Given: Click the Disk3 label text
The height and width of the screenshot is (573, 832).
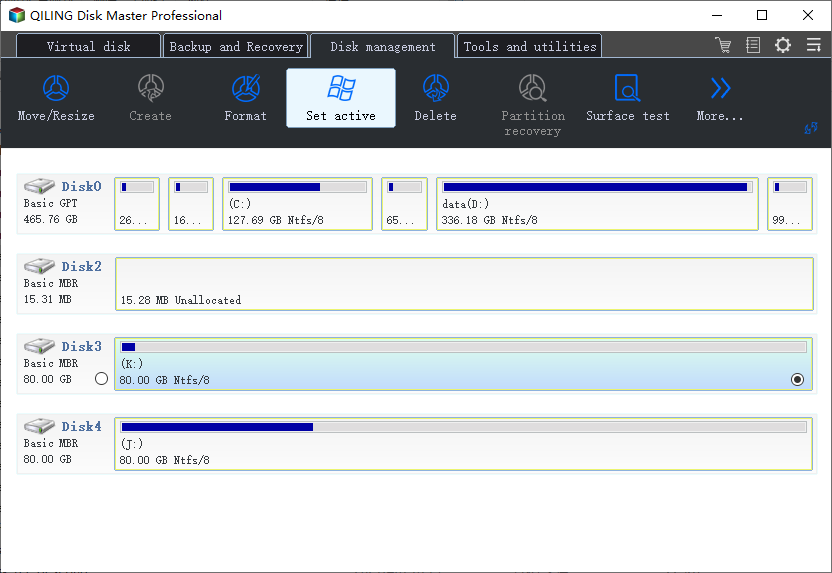Looking at the screenshot, I should [81, 346].
